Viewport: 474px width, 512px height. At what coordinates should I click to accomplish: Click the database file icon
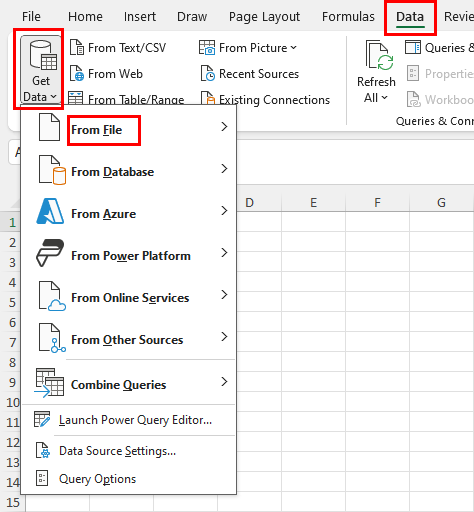pos(52,170)
